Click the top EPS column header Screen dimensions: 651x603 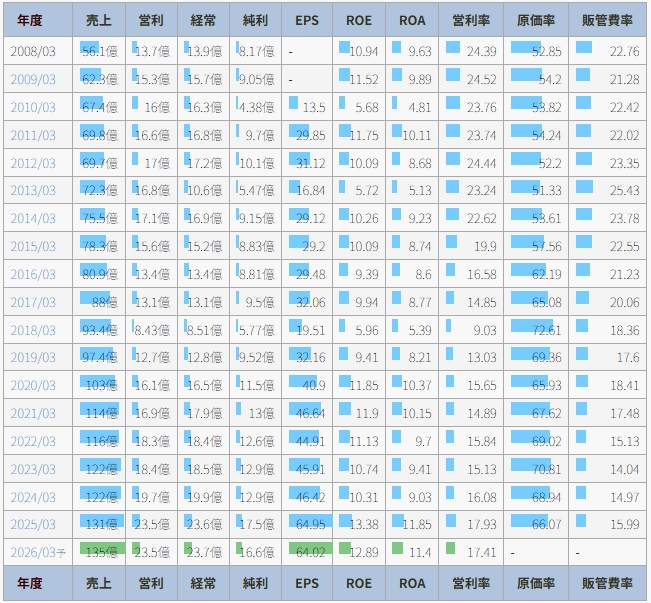pos(309,20)
